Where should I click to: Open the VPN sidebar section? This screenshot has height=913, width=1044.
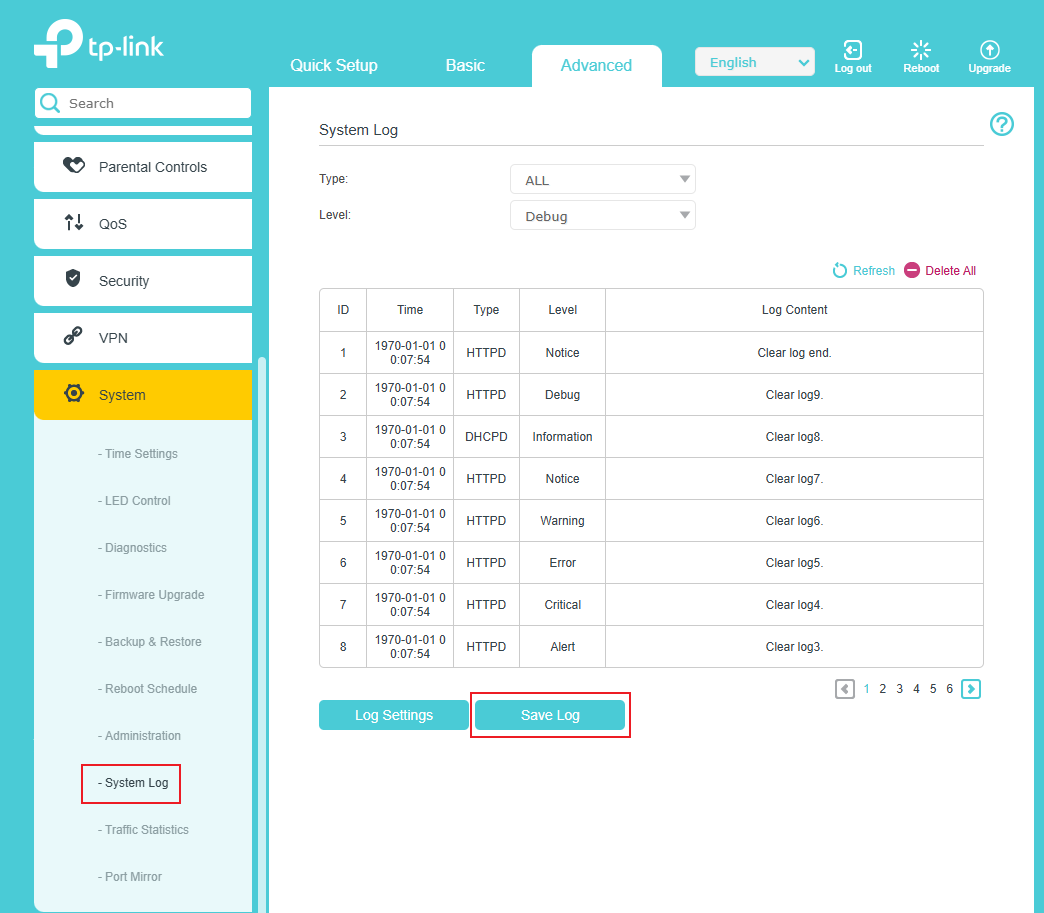click(142, 338)
